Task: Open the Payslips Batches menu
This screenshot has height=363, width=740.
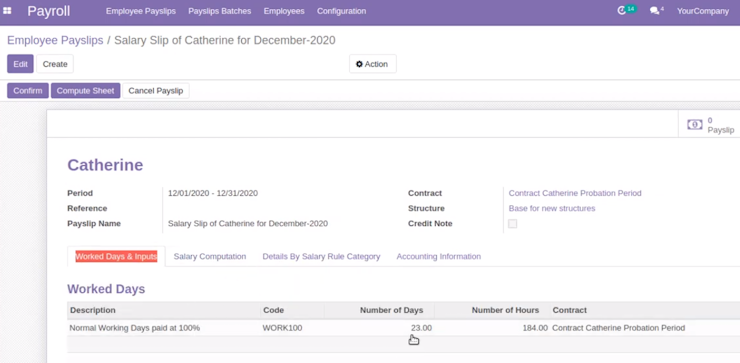Action: click(219, 11)
